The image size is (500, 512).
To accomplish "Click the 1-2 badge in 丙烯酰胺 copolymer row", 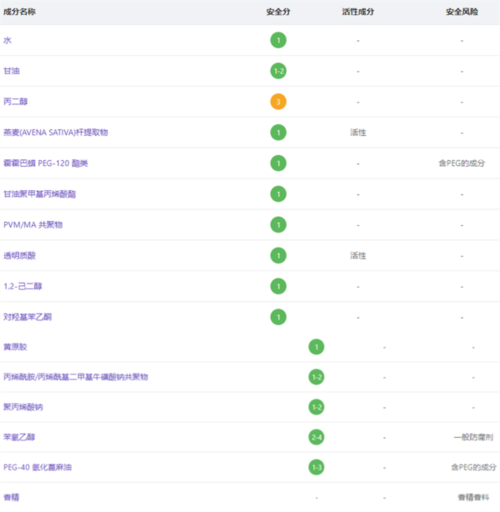I will coord(316,377).
